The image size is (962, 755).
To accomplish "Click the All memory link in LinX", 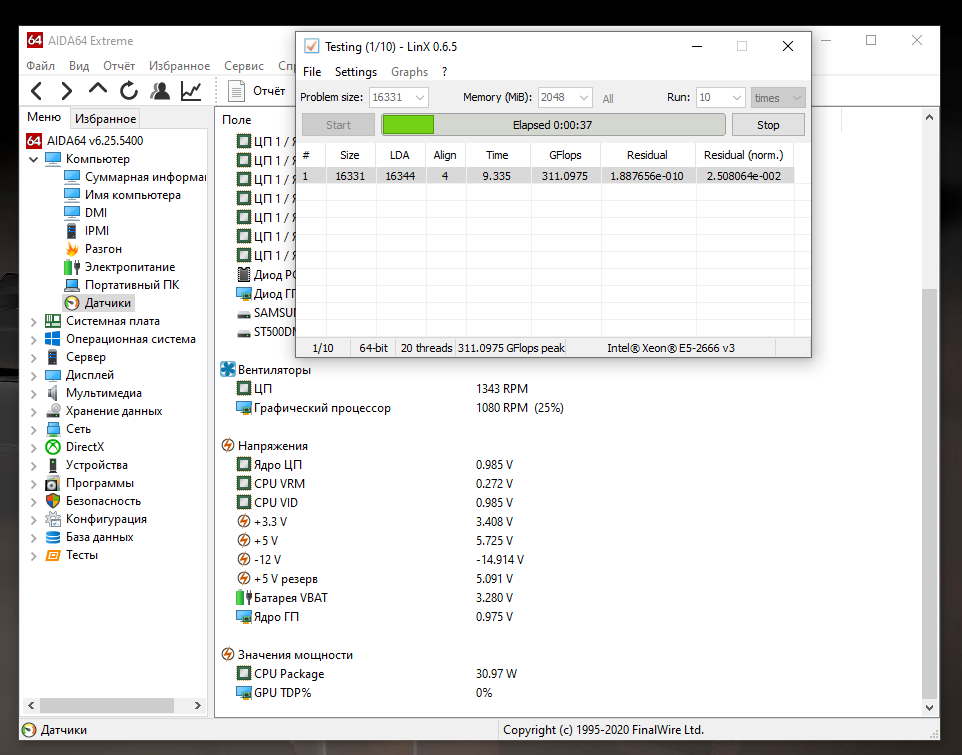I will [608, 99].
